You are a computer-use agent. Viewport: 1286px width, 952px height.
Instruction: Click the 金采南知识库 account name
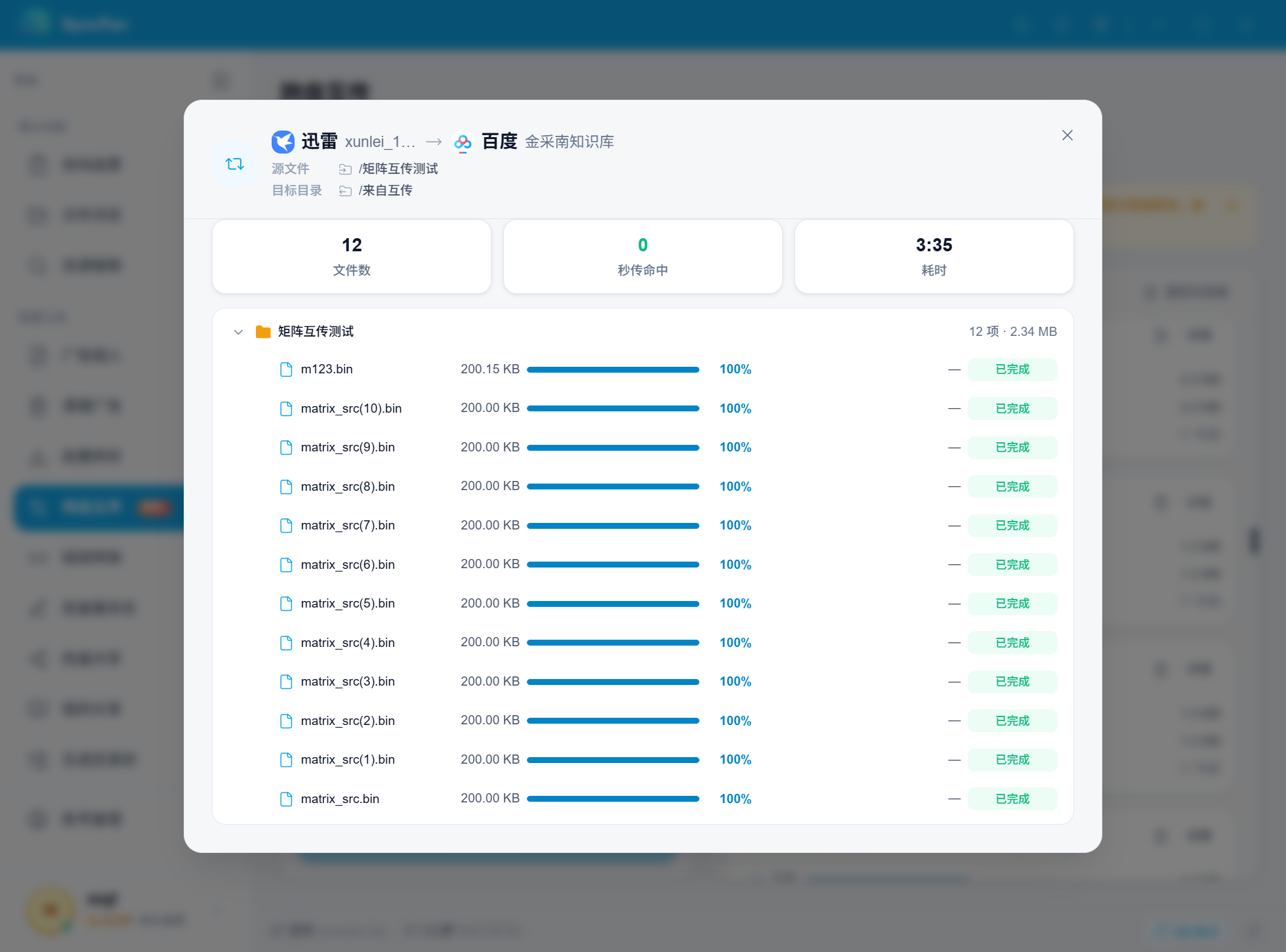coord(570,142)
